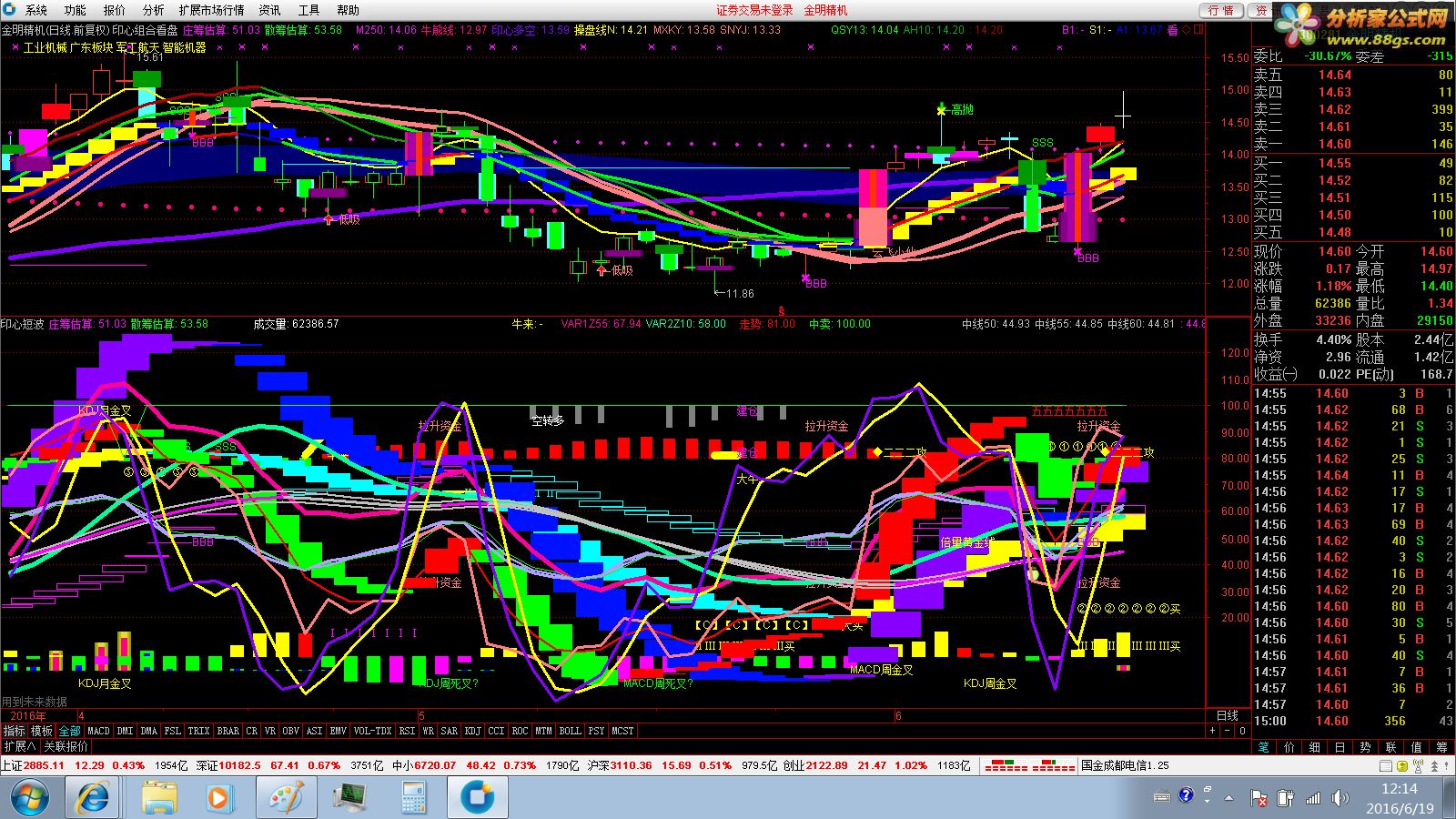This screenshot has width=1456, height=819.
Task: Switch to CR indicator
Action: point(252,731)
